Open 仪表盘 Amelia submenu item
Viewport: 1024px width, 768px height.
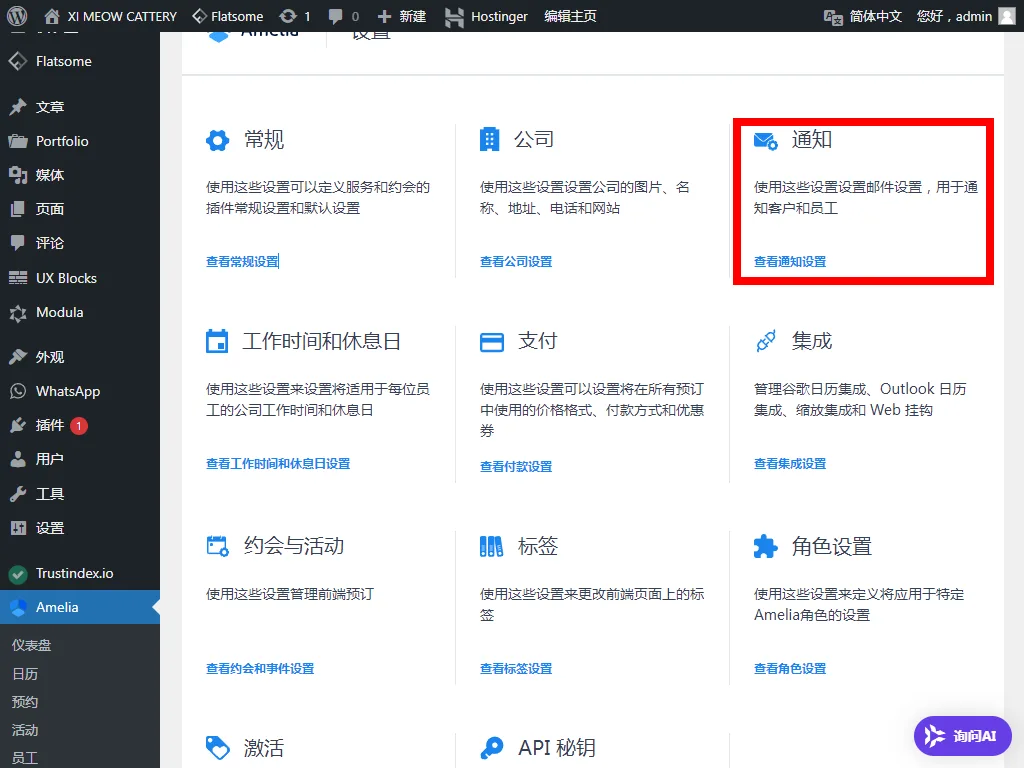(31, 645)
